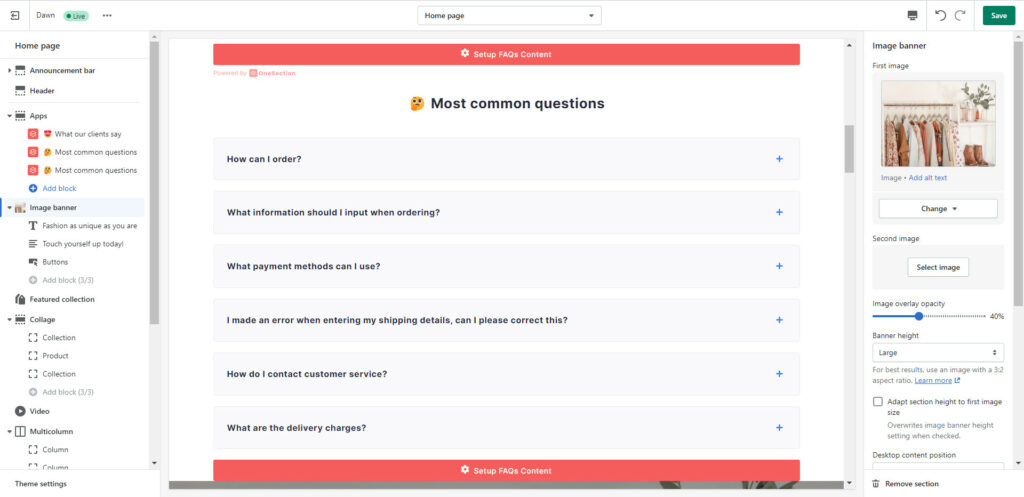This screenshot has width=1024, height=497.
Task: Select the What our clients say block
Action: [x=82, y=134]
